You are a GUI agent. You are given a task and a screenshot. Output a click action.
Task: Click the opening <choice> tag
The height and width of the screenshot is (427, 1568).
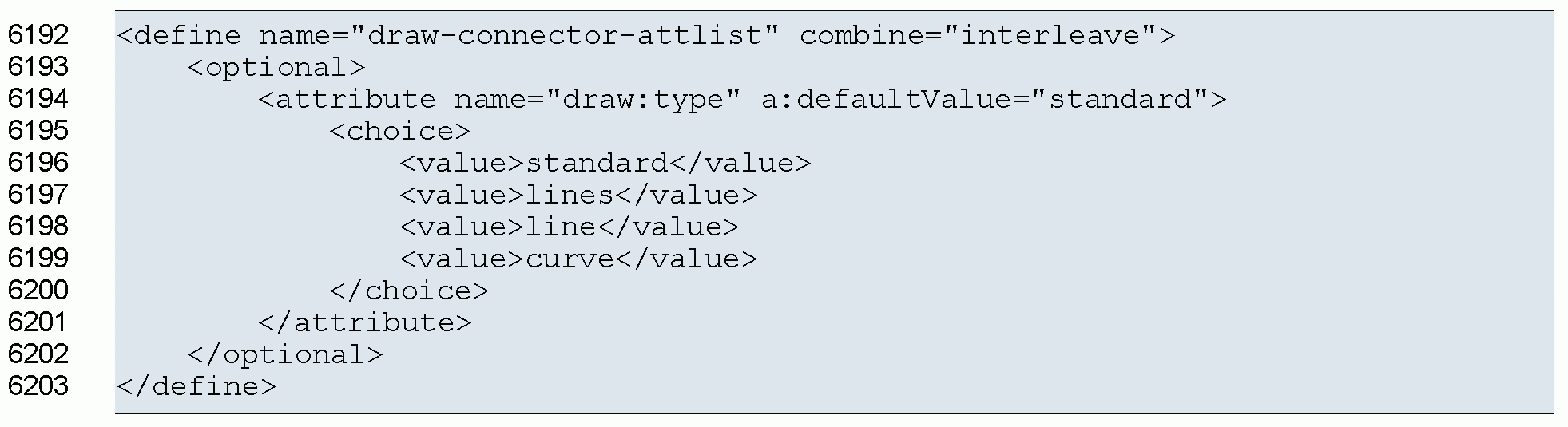click(x=399, y=131)
